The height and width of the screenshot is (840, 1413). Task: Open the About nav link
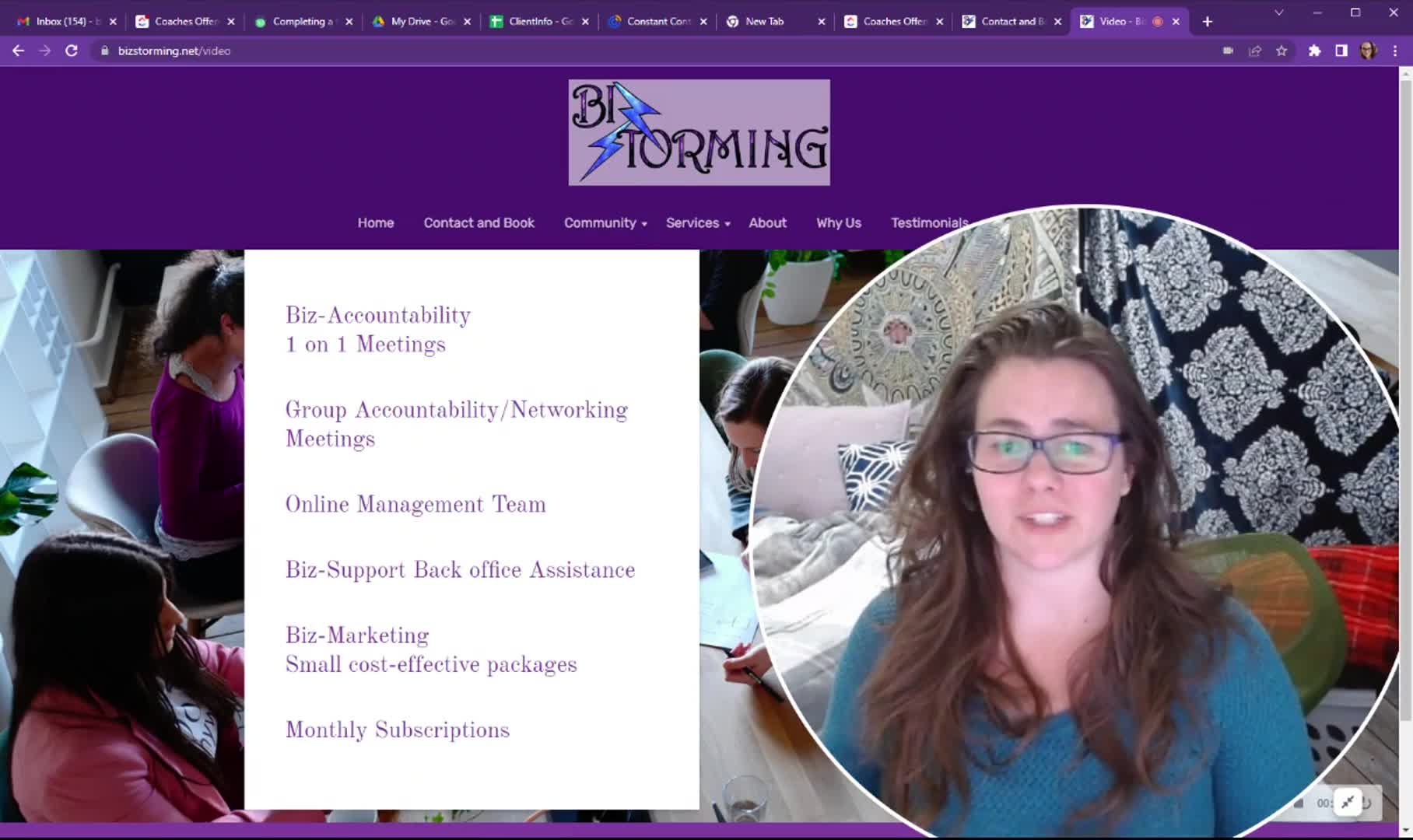pyautogui.click(x=767, y=223)
